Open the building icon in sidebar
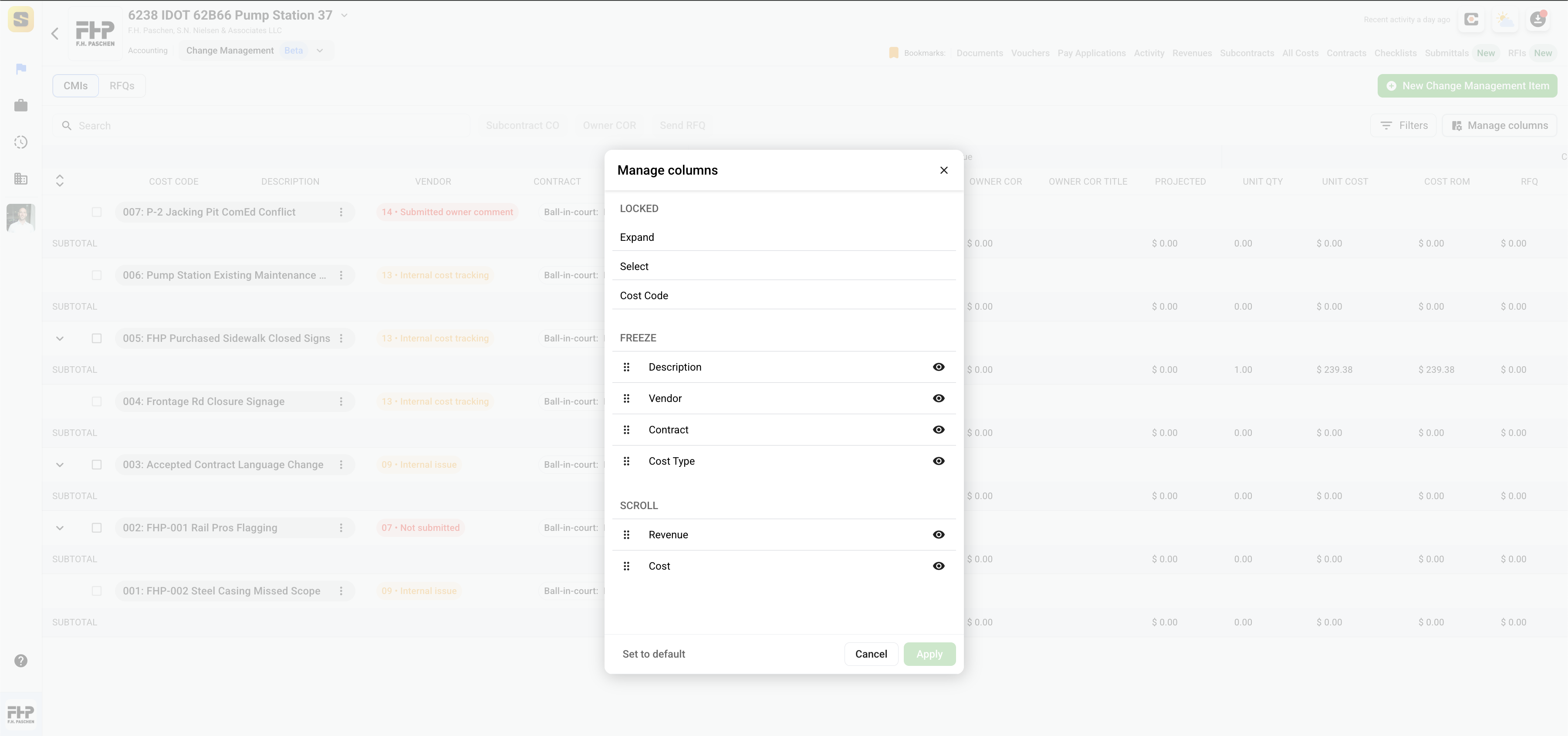 pyautogui.click(x=21, y=179)
